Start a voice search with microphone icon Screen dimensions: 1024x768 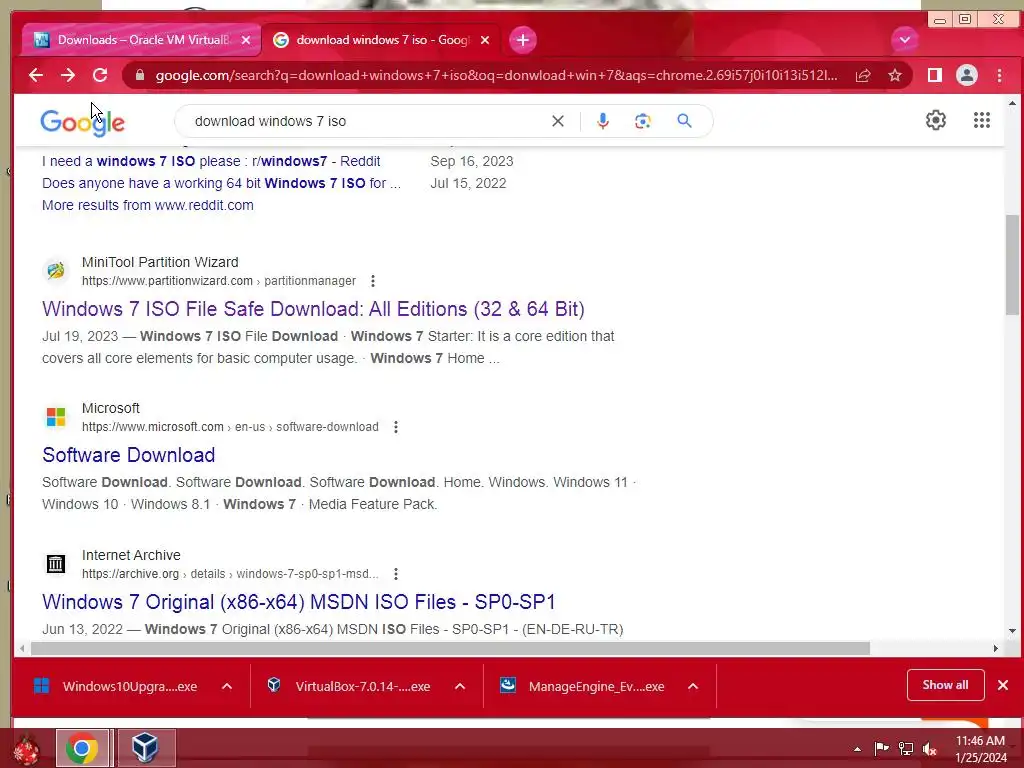pos(603,121)
